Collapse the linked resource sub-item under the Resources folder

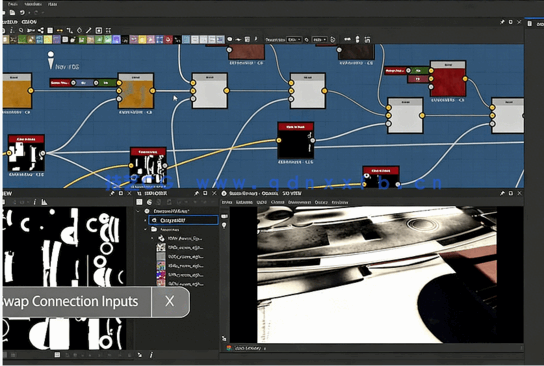[152, 238]
